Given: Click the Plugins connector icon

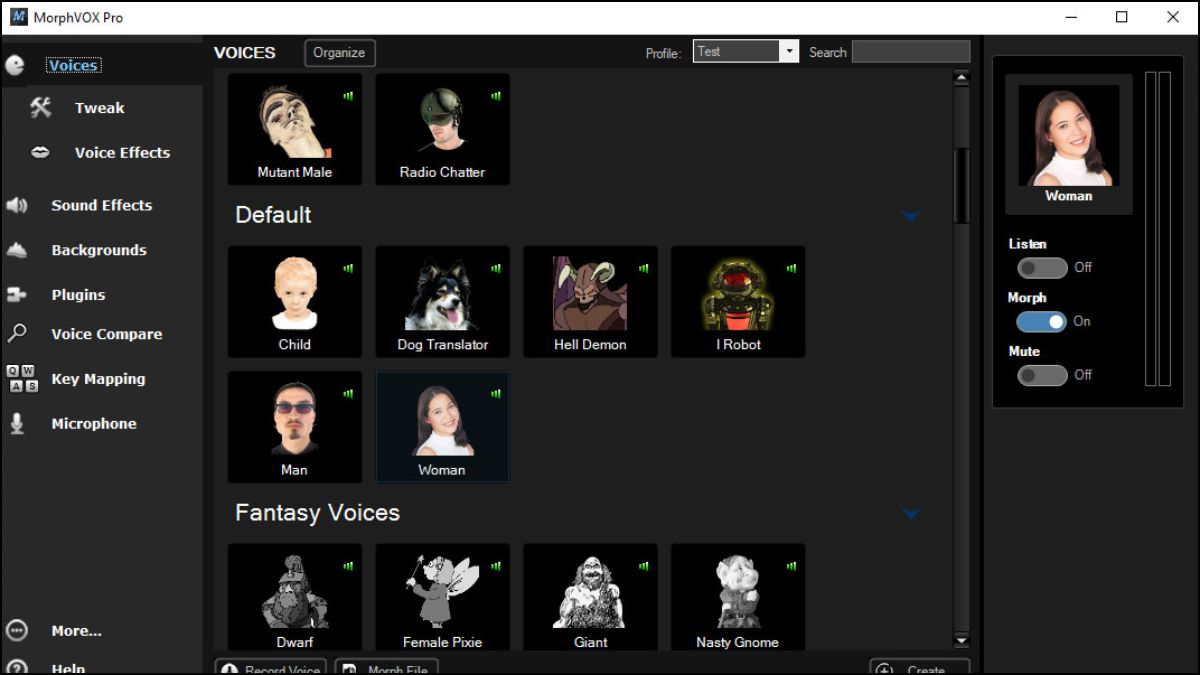Looking at the screenshot, I should point(17,295).
